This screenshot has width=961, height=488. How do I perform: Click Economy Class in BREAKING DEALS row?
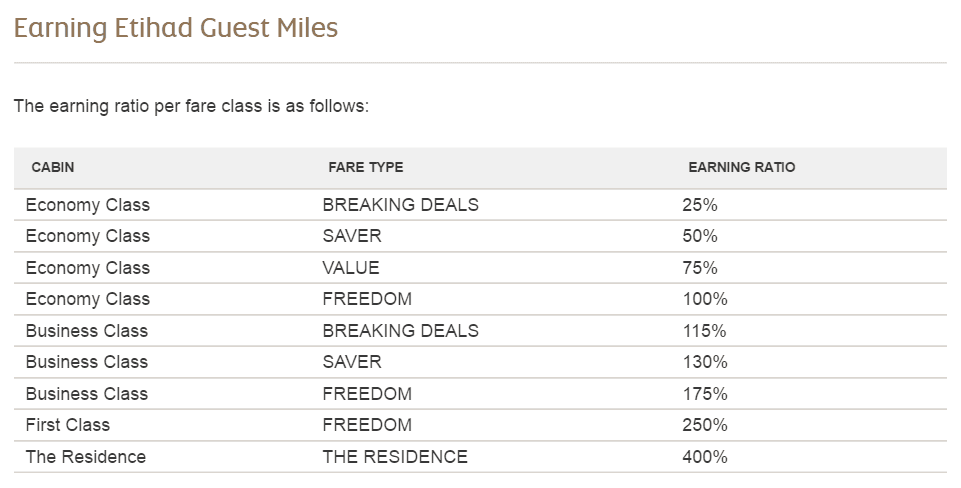pyautogui.click(x=88, y=205)
